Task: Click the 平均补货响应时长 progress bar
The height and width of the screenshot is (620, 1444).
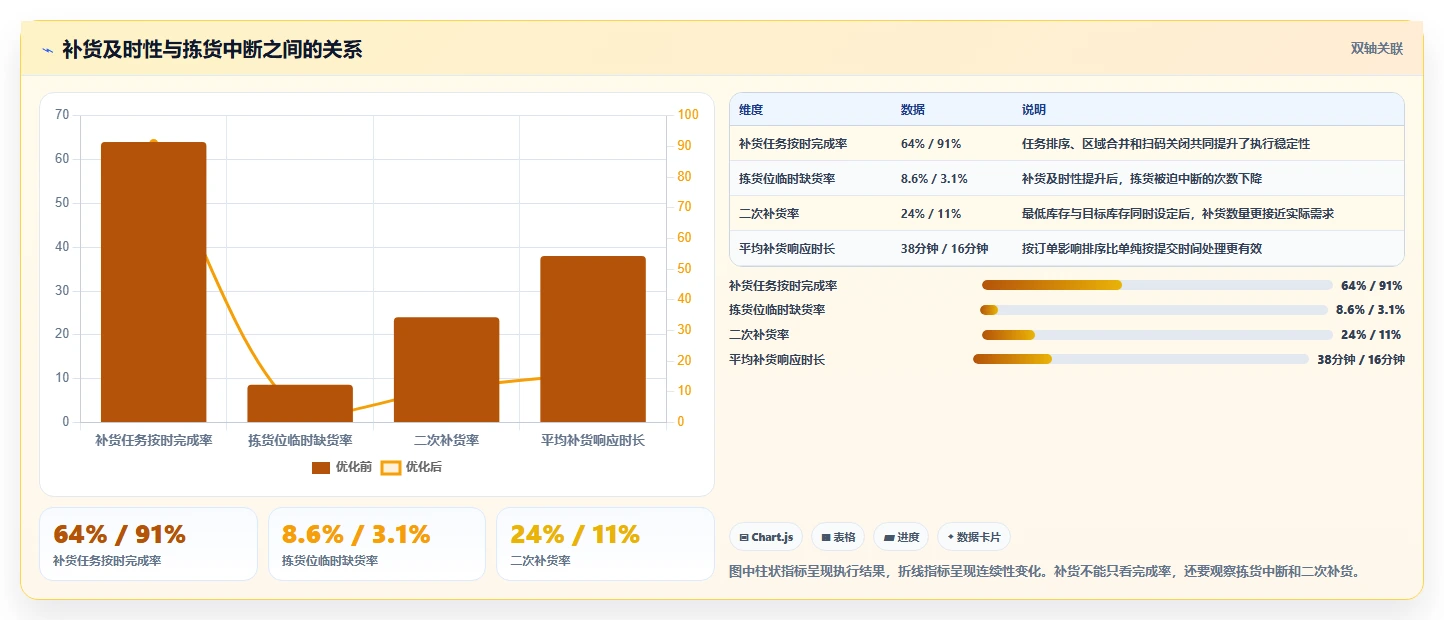Action: pos(1141,359)
